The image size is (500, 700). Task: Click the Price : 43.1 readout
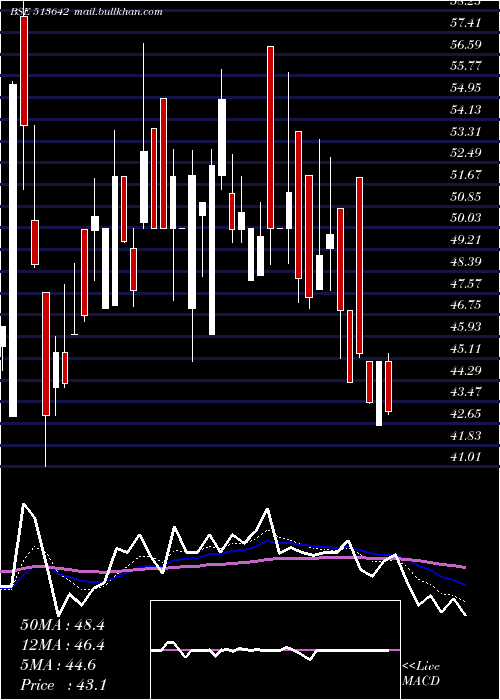coord(63,685)
